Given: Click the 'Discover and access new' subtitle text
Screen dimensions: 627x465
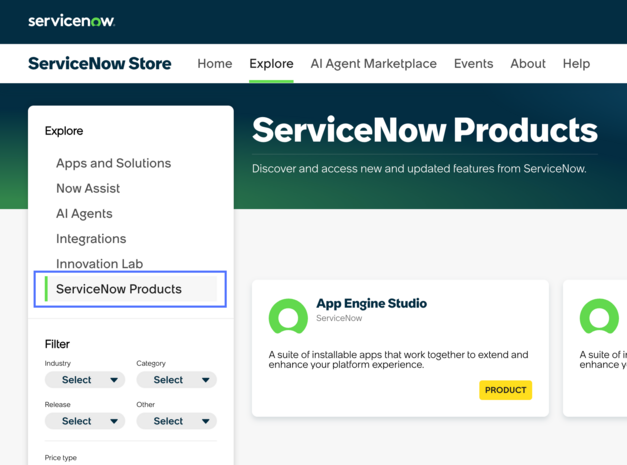Looking at the screenshot, I should coord(419,169).
